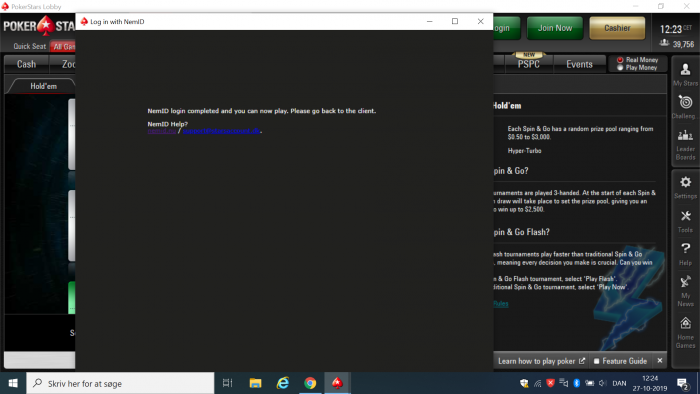Toggle the Feature Guide checkbox
Viewport: 700px width, 394px height.
(x=596, y=361)
